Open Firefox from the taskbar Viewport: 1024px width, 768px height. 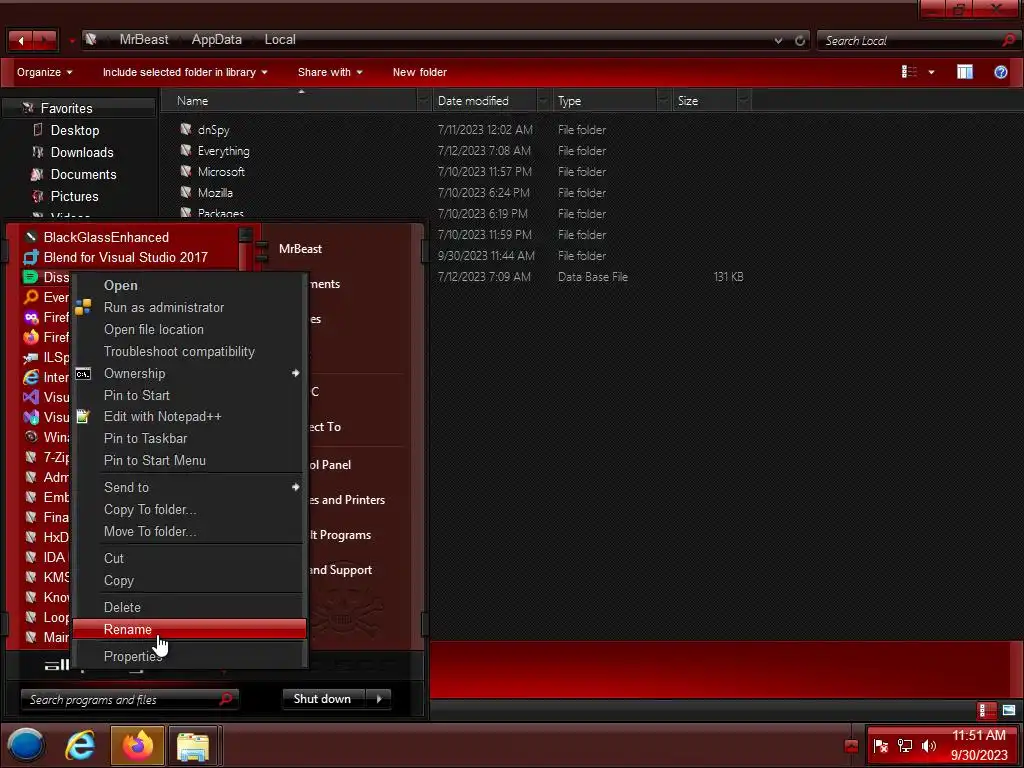coord(137,745)
